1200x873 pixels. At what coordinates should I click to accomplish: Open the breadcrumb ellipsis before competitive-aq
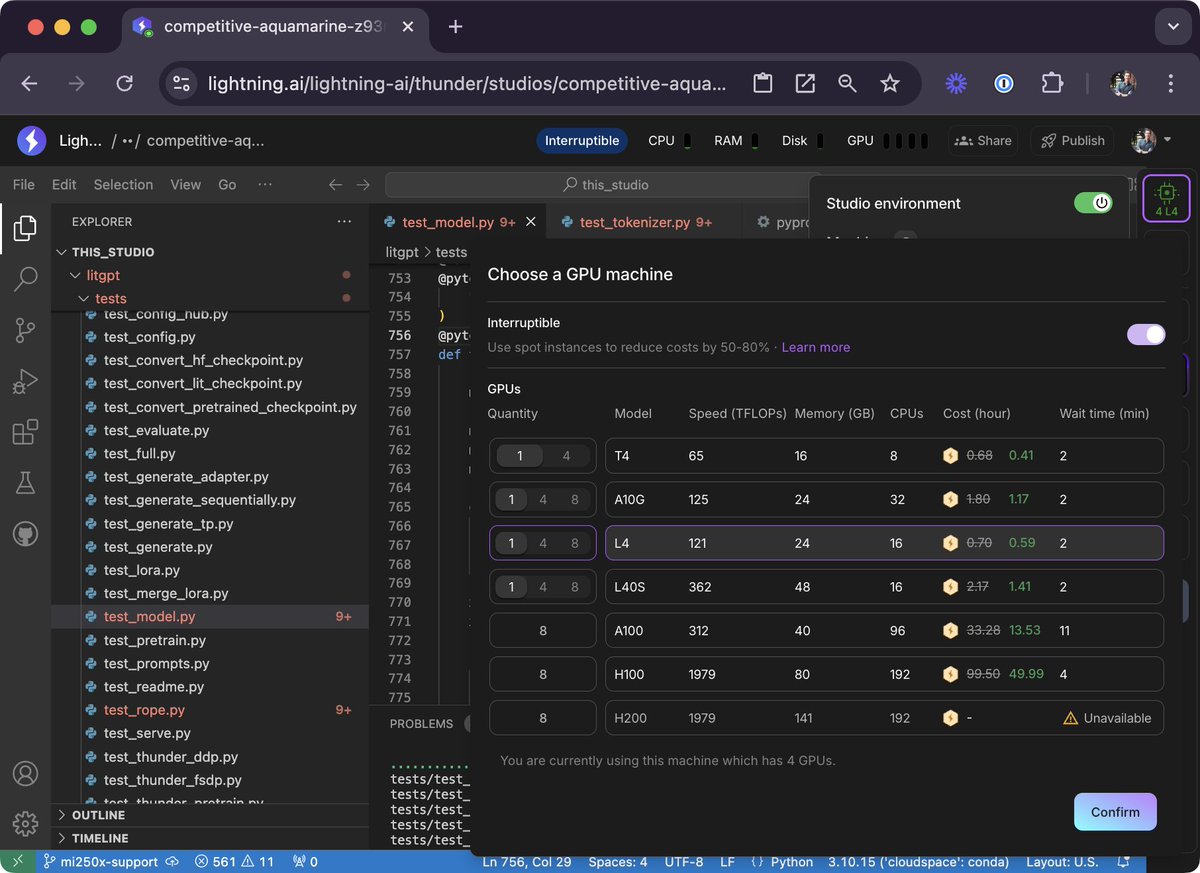127,141
